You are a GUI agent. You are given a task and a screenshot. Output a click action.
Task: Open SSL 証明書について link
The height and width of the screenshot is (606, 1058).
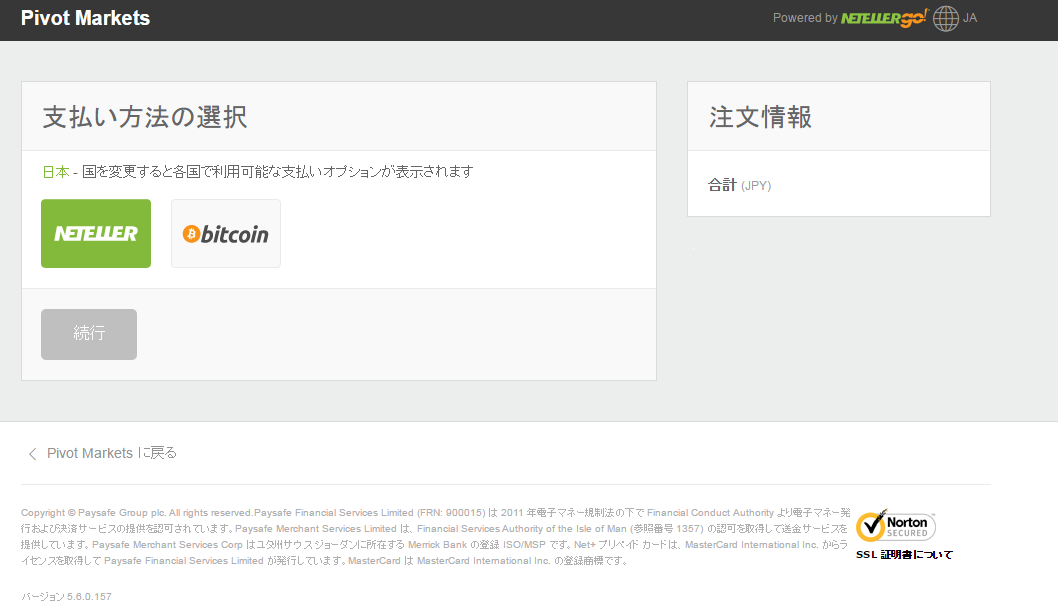point(904,555)
